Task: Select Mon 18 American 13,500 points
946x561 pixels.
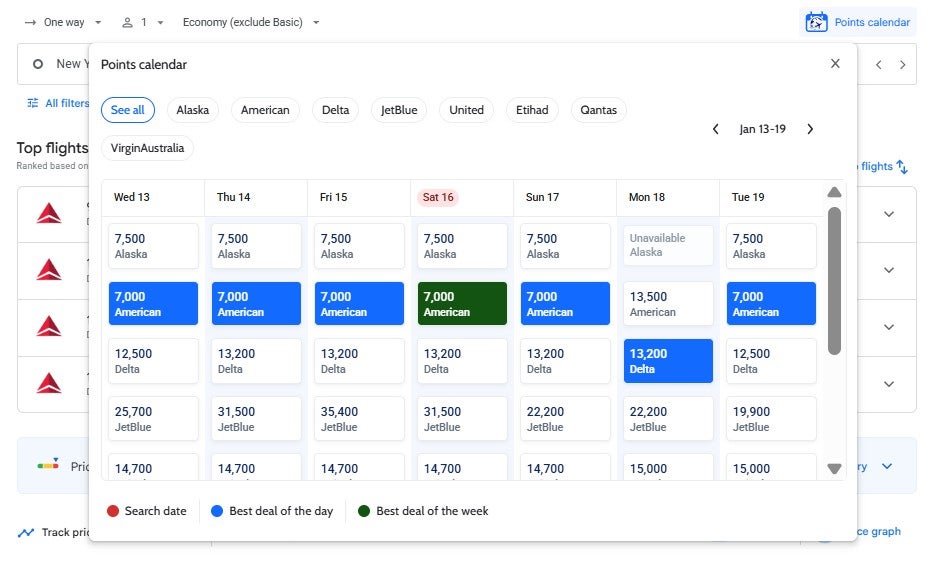Action: 668,303
